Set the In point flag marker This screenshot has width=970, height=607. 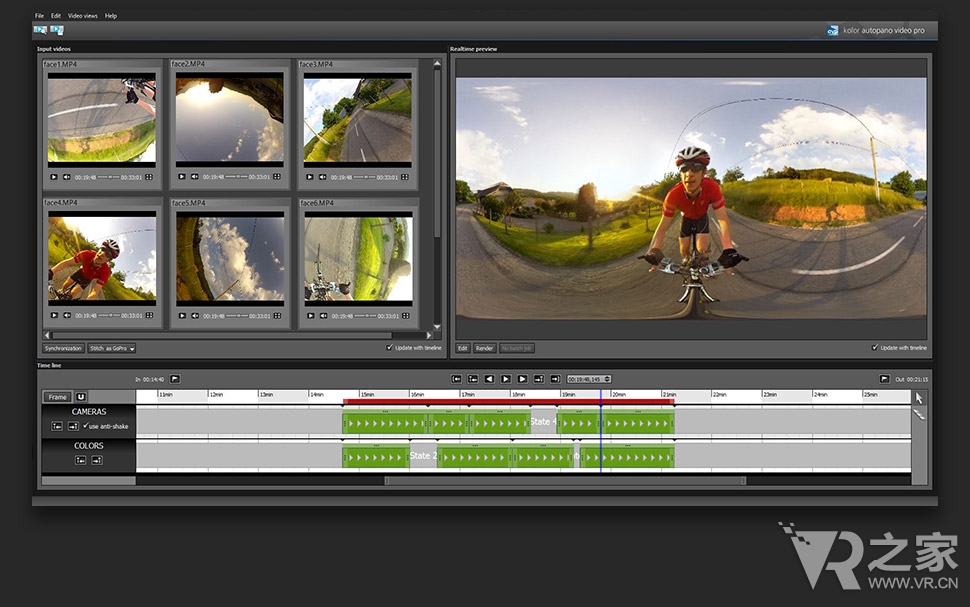[175, 379]
